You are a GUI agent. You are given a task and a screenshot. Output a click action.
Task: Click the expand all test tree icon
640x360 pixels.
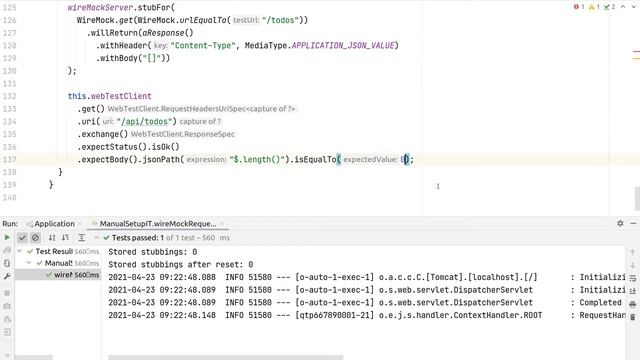[x=82, y=238]
